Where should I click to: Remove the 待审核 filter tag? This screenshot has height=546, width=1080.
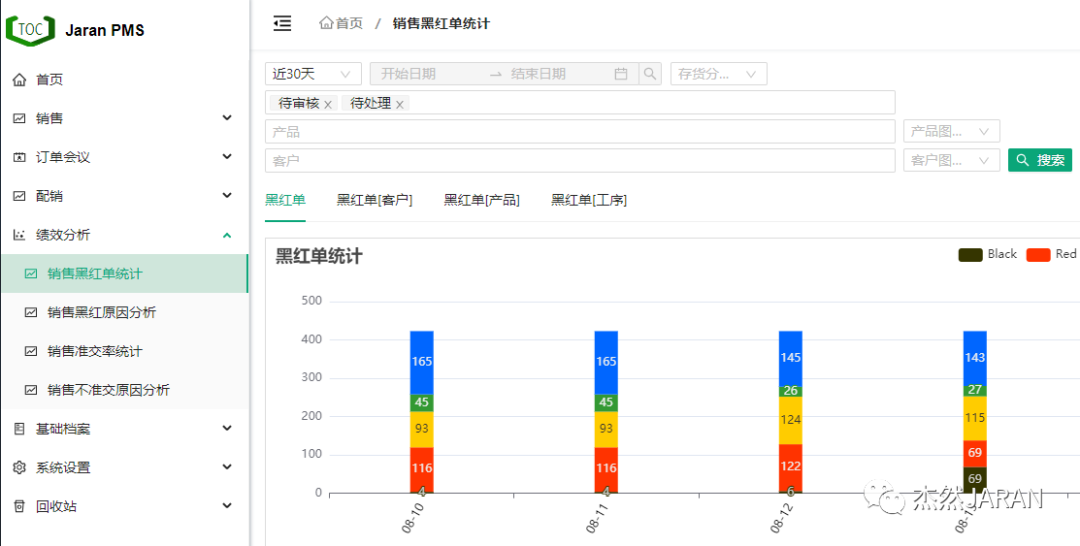coord(328,104)
